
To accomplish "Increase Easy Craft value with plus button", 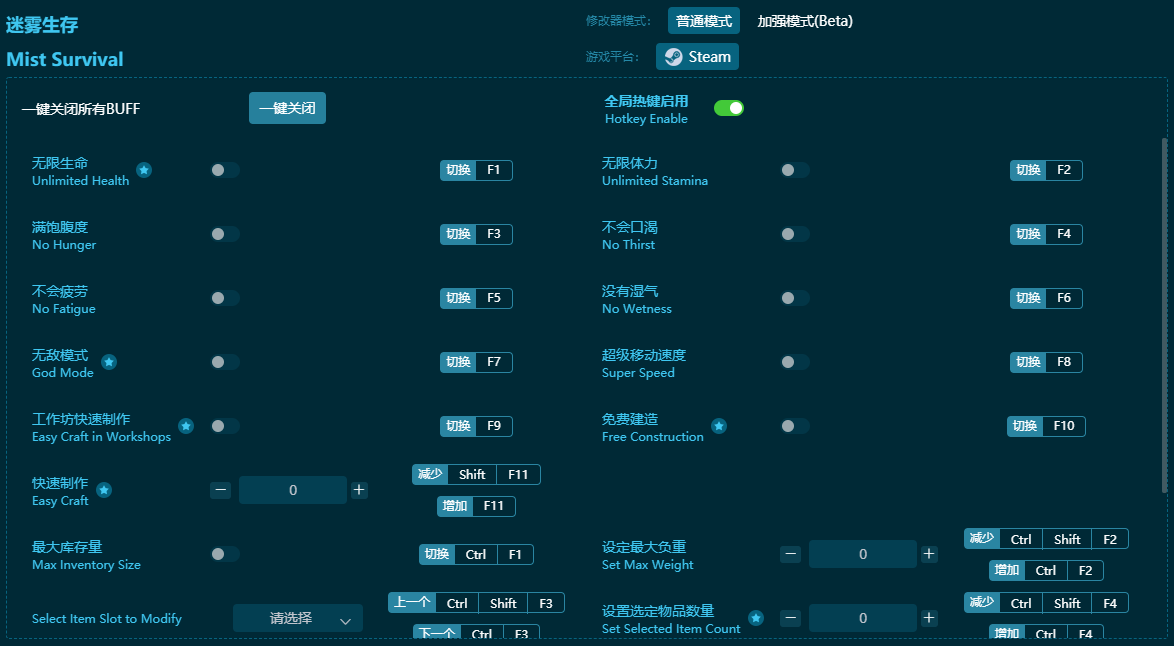I will (359, 490).
